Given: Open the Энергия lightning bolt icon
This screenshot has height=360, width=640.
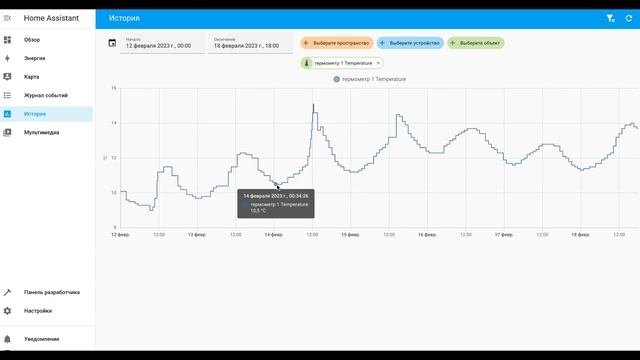Looking at the screenshot, I should tap(7, 58).
